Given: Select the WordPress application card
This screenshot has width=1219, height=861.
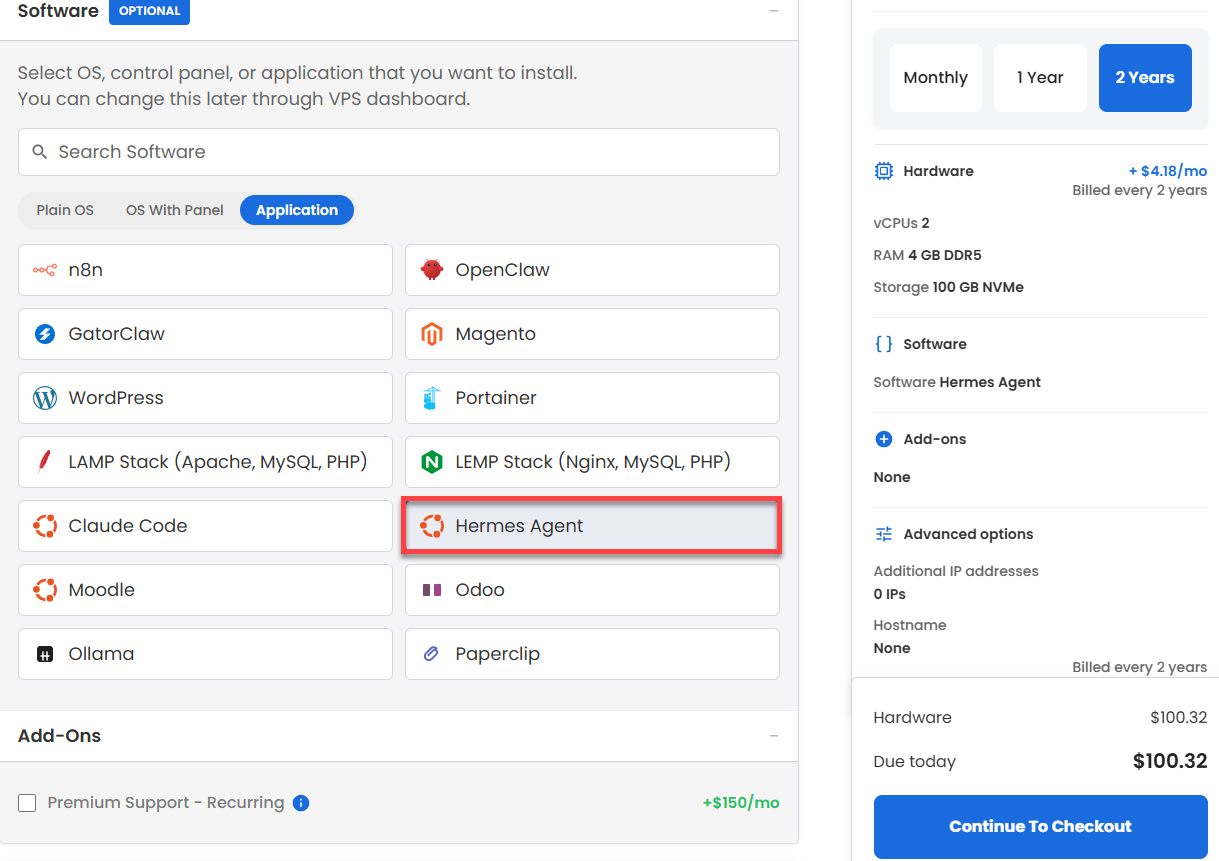Looking at the screenshot, I should 205,398.
